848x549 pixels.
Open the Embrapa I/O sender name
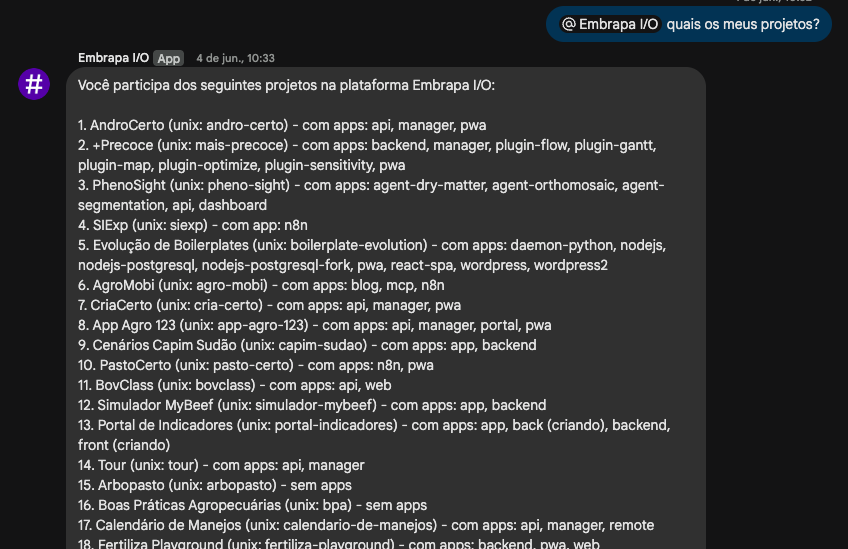[x=113, y=58]
